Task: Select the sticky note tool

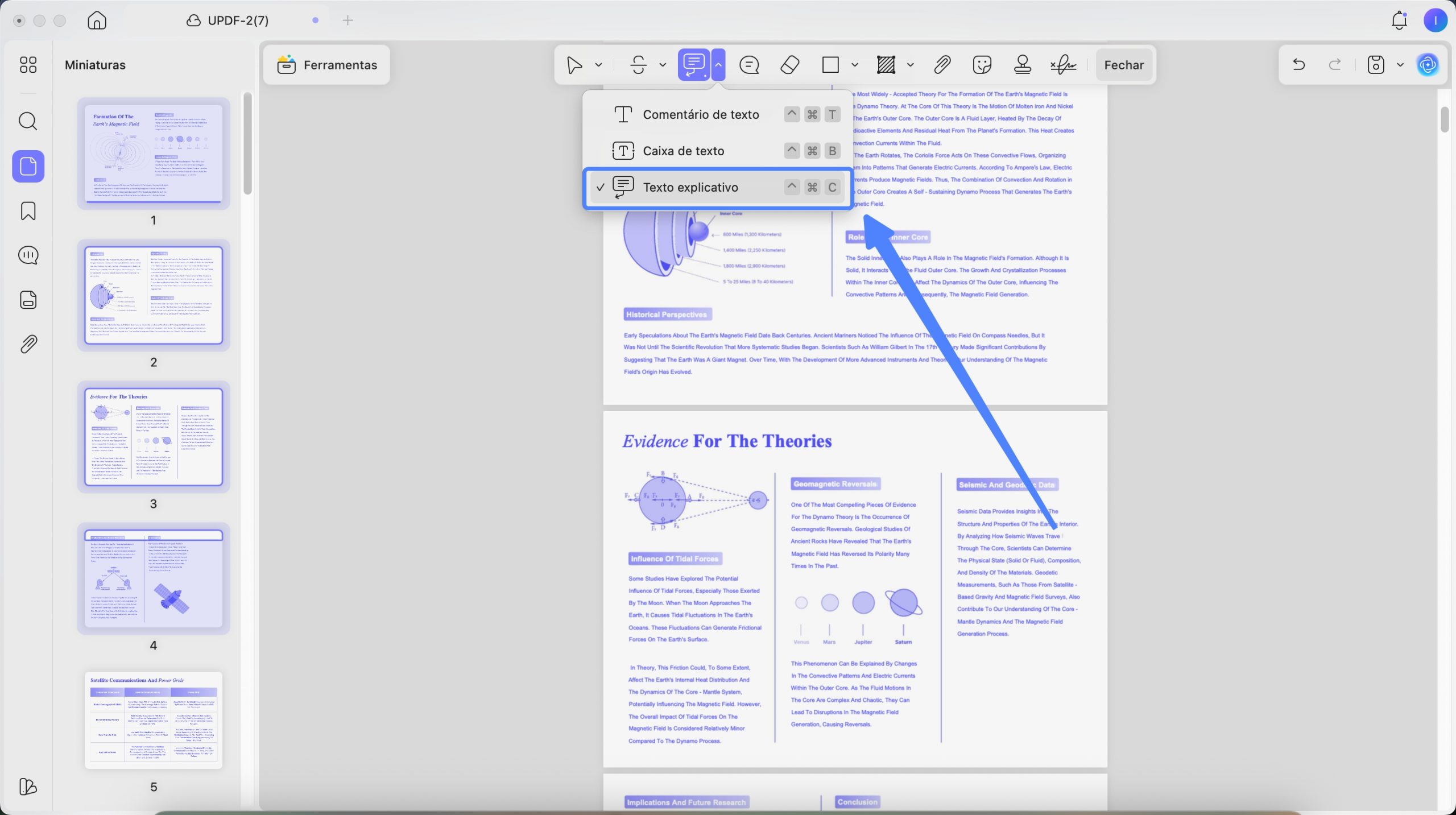Action: (x=749, y=65)
